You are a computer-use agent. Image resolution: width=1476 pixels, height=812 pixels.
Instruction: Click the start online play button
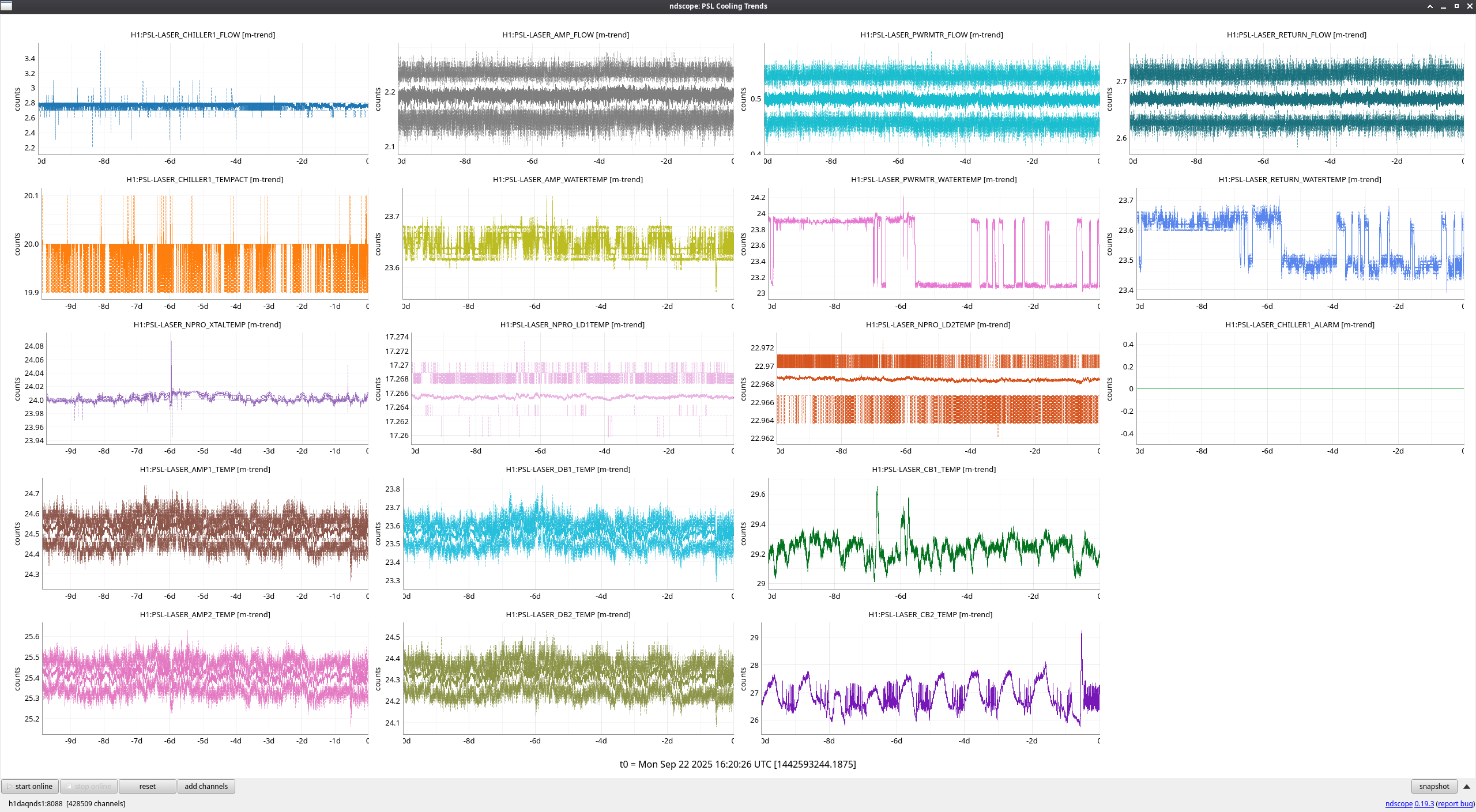30,786
